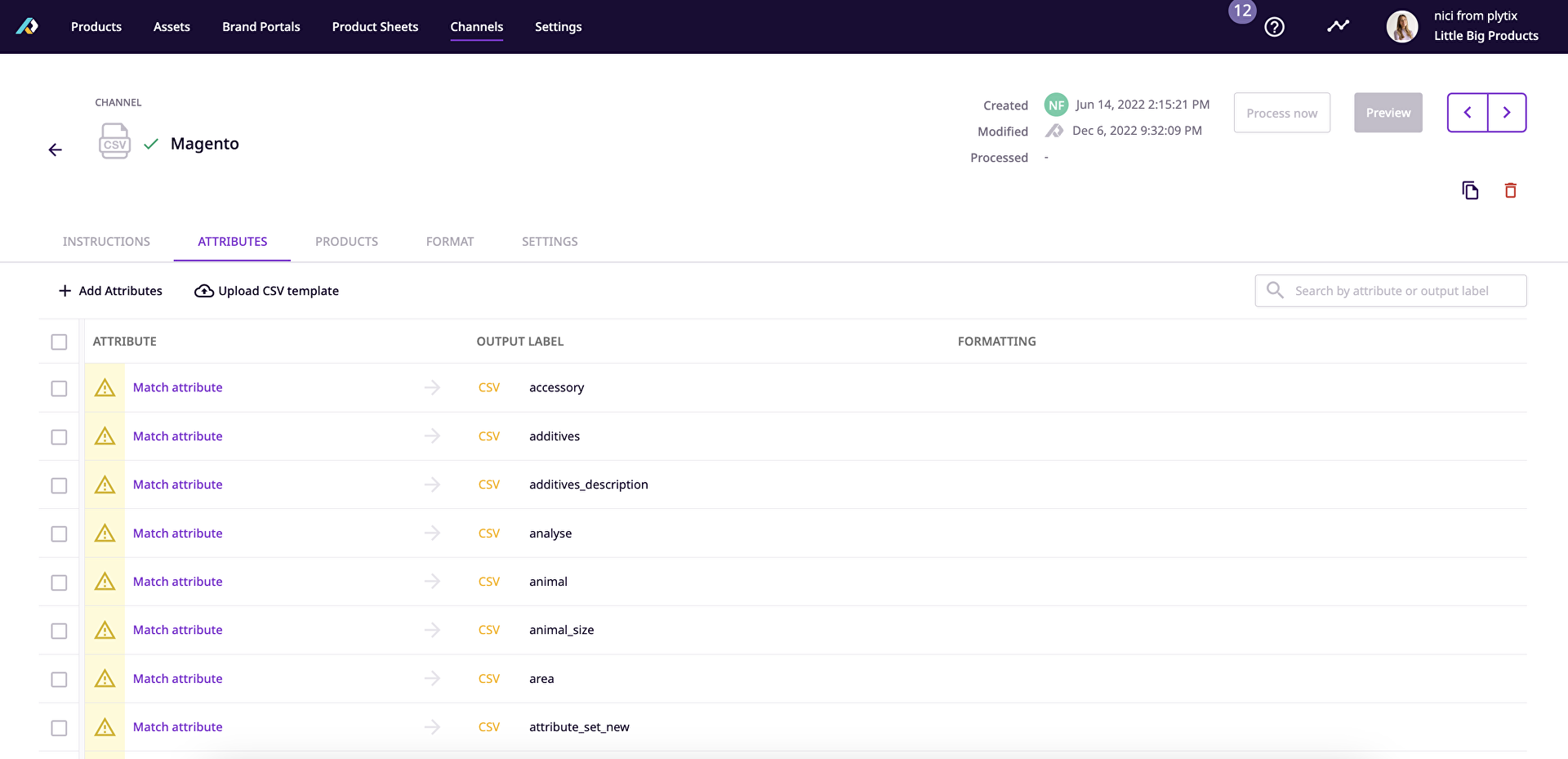Go to next channel with the right chevron
The width and height of the screenshot is (1568, 759).
pyautogui.click(x=1507, y=112)
